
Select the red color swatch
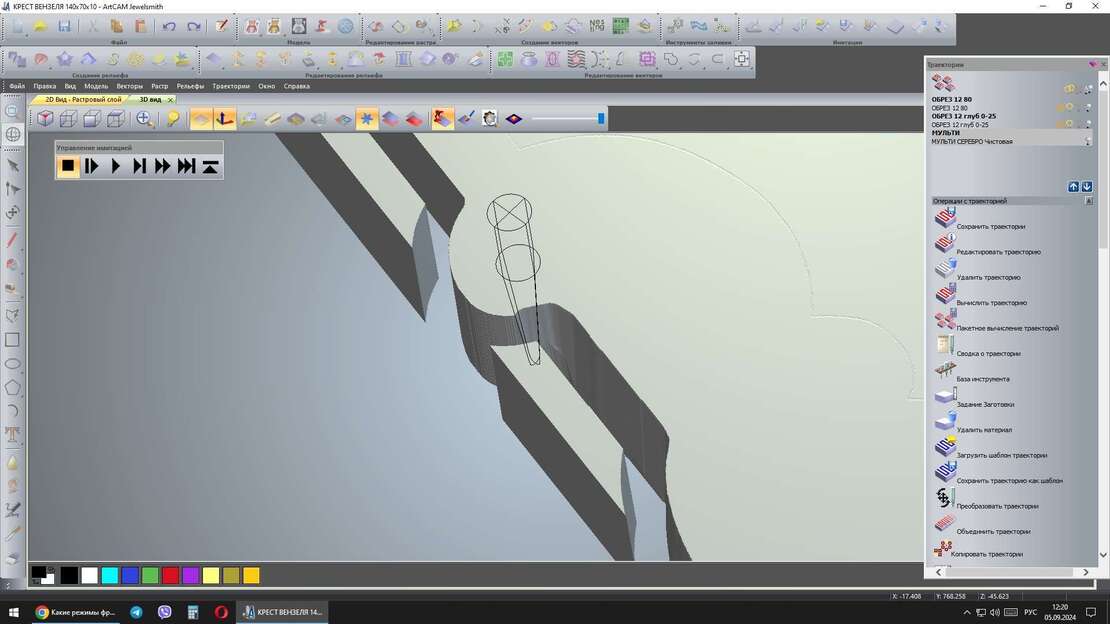pyautogui.click(x=171, y=575)
